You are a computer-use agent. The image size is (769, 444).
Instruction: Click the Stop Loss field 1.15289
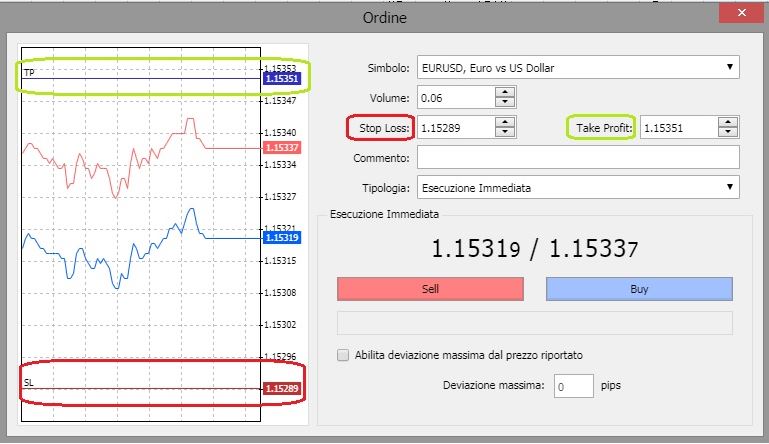click(456, 128)
